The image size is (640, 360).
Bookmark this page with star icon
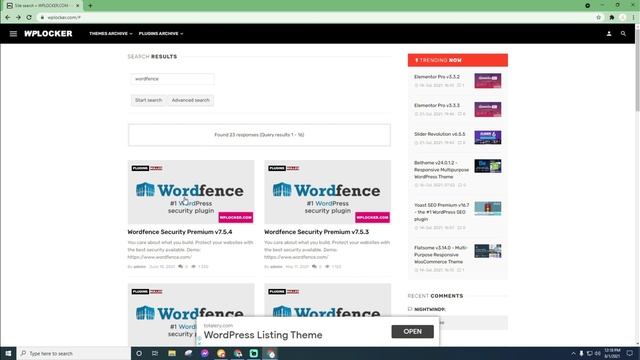598,18
